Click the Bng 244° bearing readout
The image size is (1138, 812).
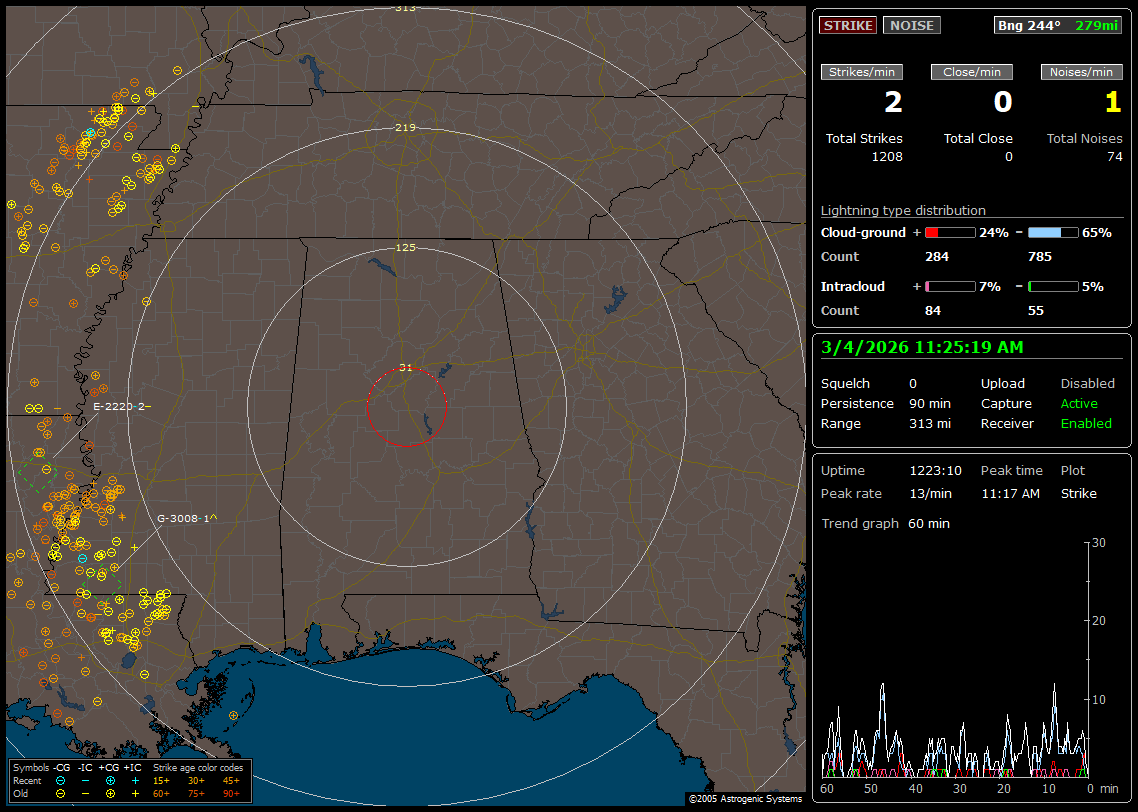(x=1029, y=25)
